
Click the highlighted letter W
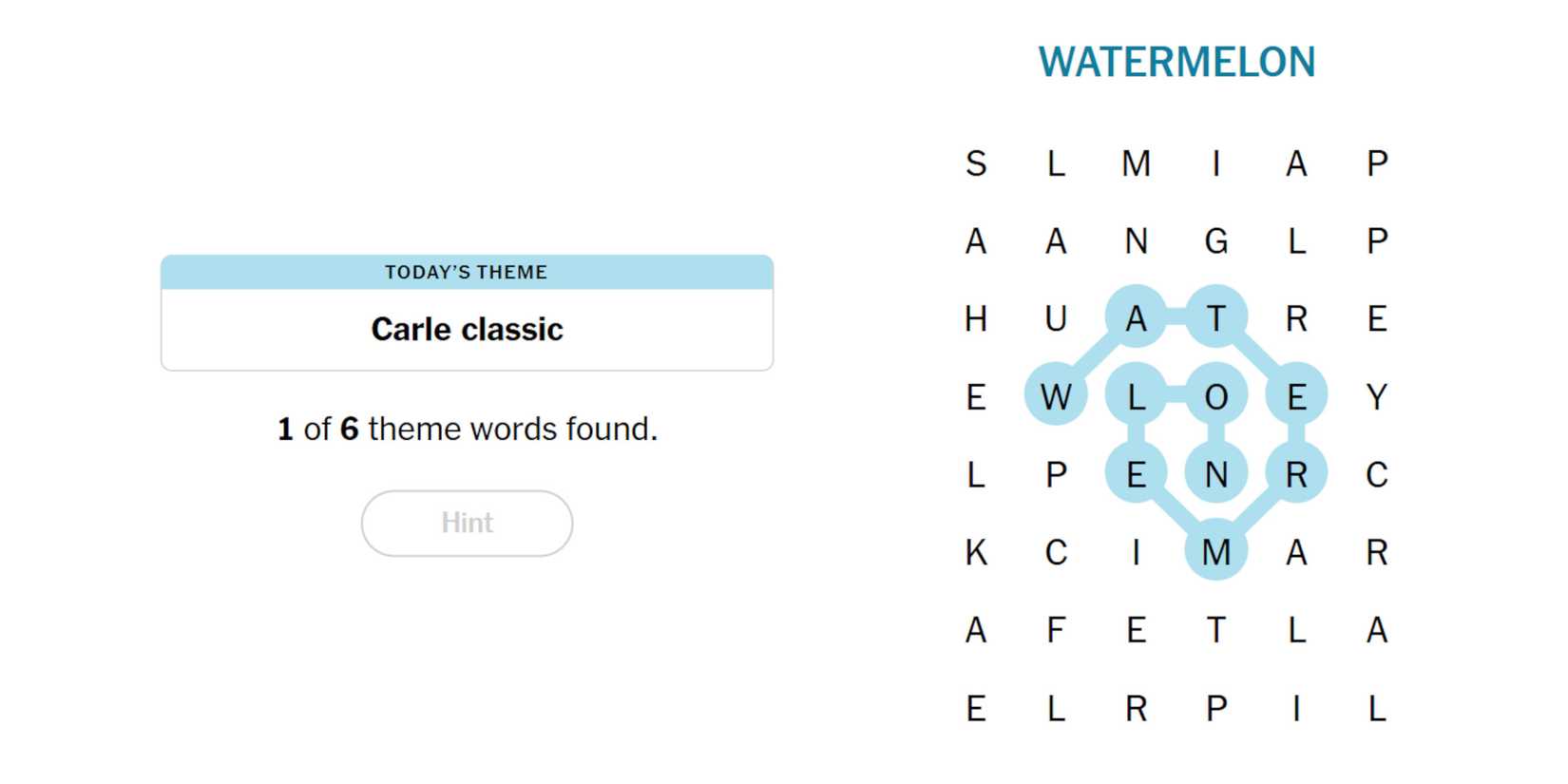pos(1056,396)
